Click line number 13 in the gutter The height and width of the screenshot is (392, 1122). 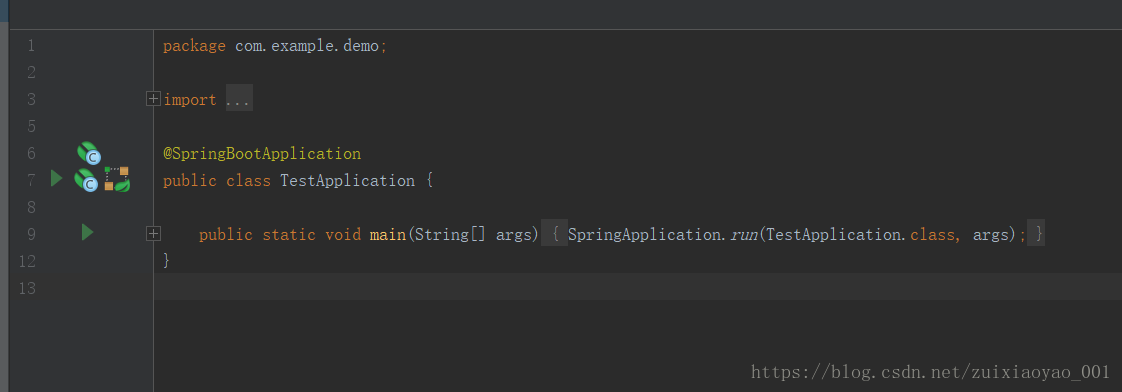(x=26, y=288)
